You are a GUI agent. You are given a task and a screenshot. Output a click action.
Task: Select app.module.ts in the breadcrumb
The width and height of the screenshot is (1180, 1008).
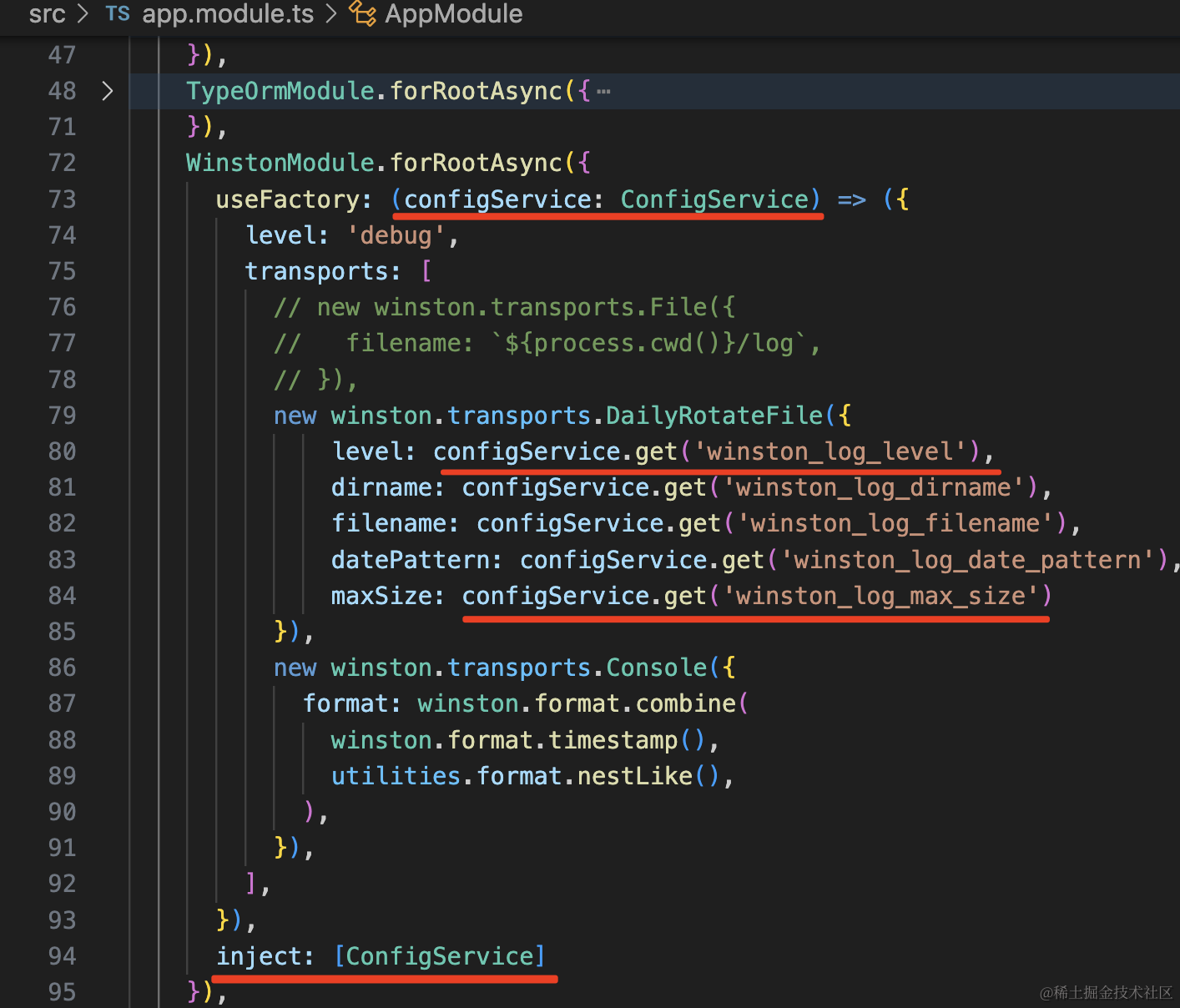227,13
